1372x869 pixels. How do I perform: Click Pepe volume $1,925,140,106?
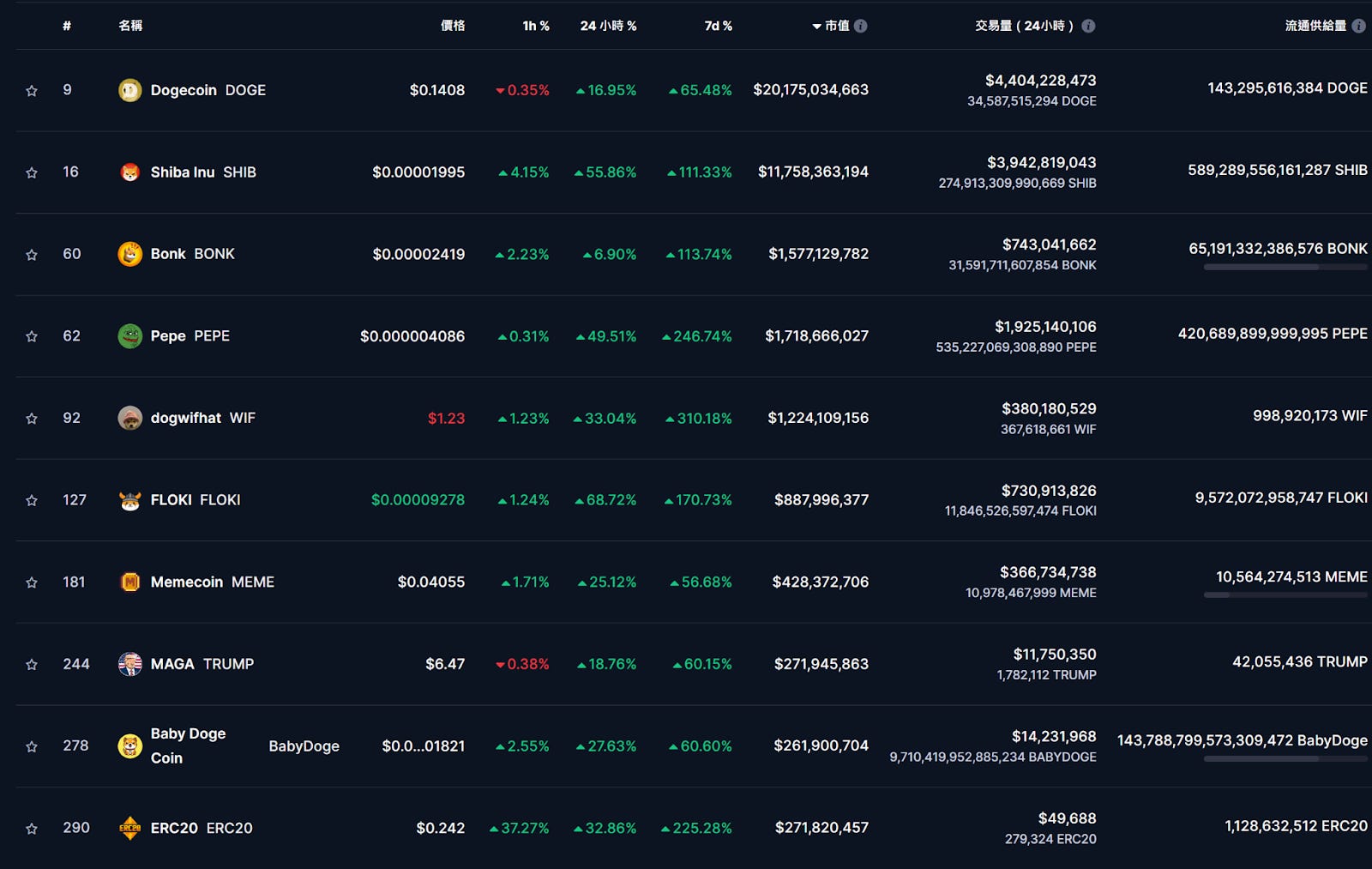pyautogui.click(x=1045, y=327)
